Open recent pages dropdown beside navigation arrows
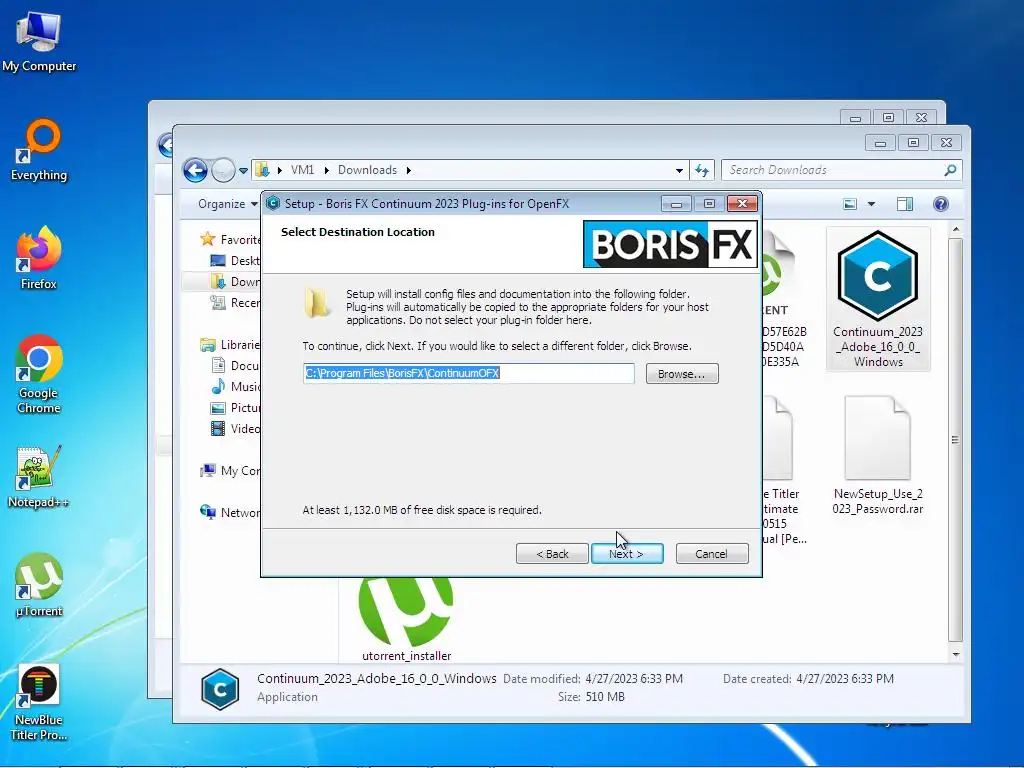This screenshot has width=1024, height=768. [x=244, y=170]
